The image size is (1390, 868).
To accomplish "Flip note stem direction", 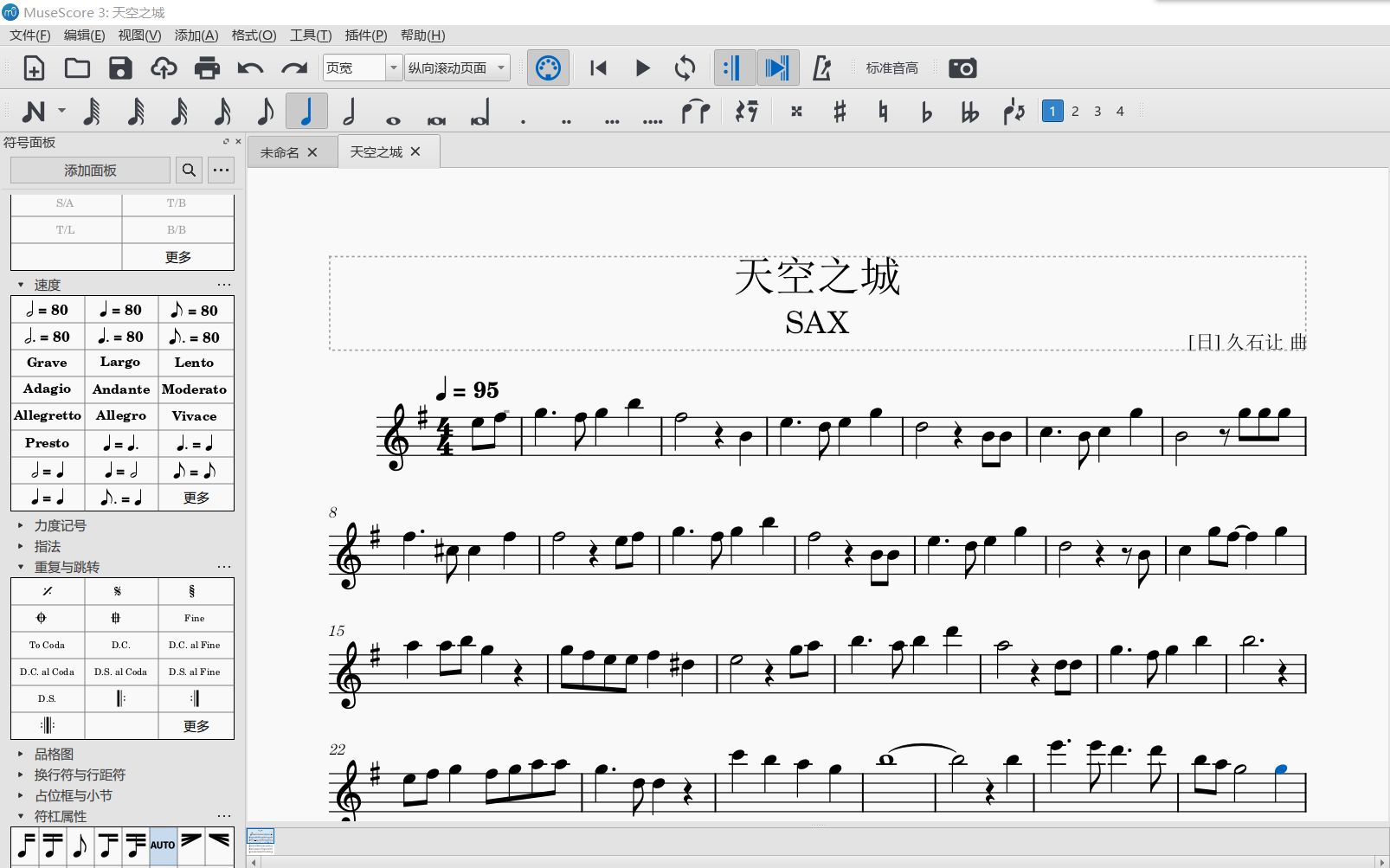I will pyautogui.click(x=1014, y=111).
